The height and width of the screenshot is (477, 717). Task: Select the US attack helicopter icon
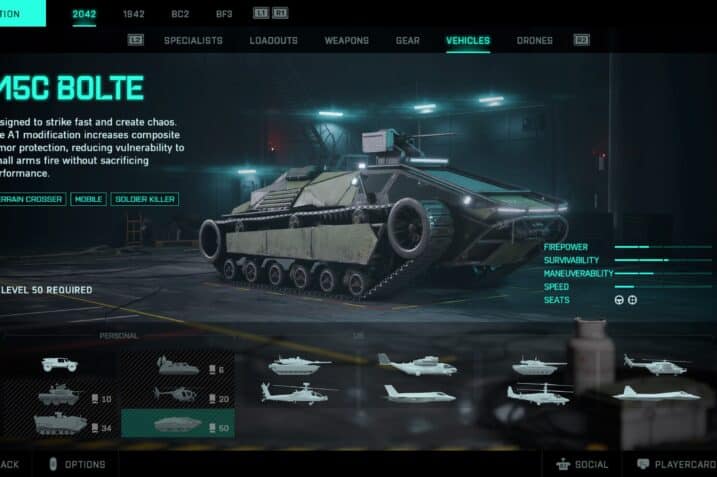(x=298, y=394)
